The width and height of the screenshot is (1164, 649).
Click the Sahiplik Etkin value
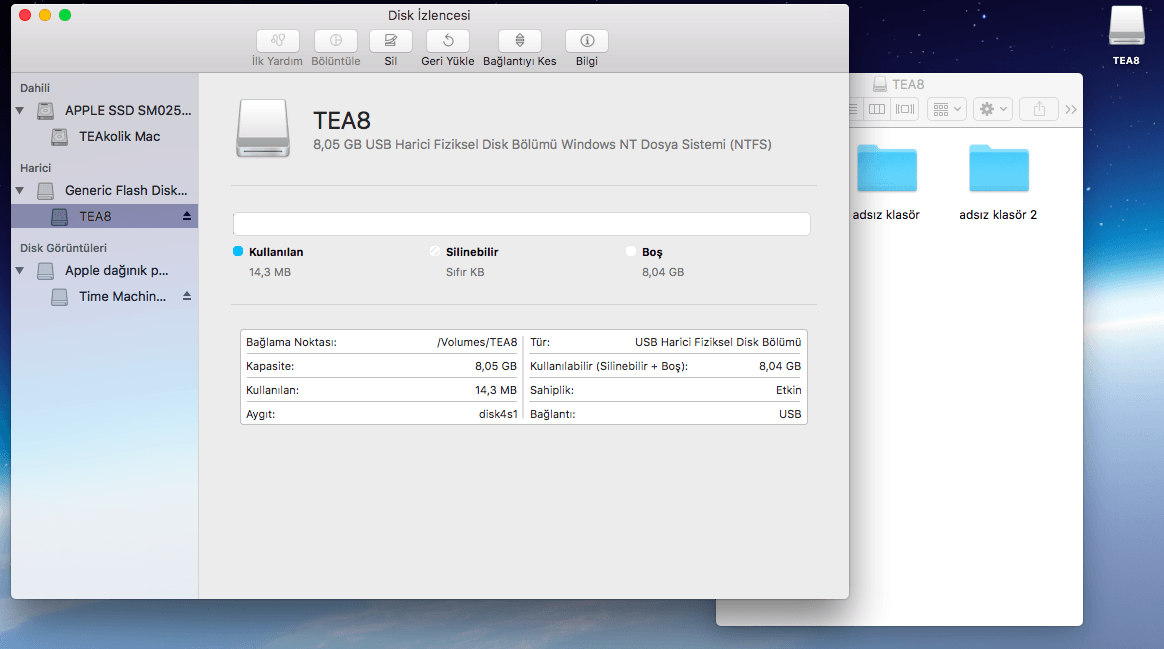[788, 391]
